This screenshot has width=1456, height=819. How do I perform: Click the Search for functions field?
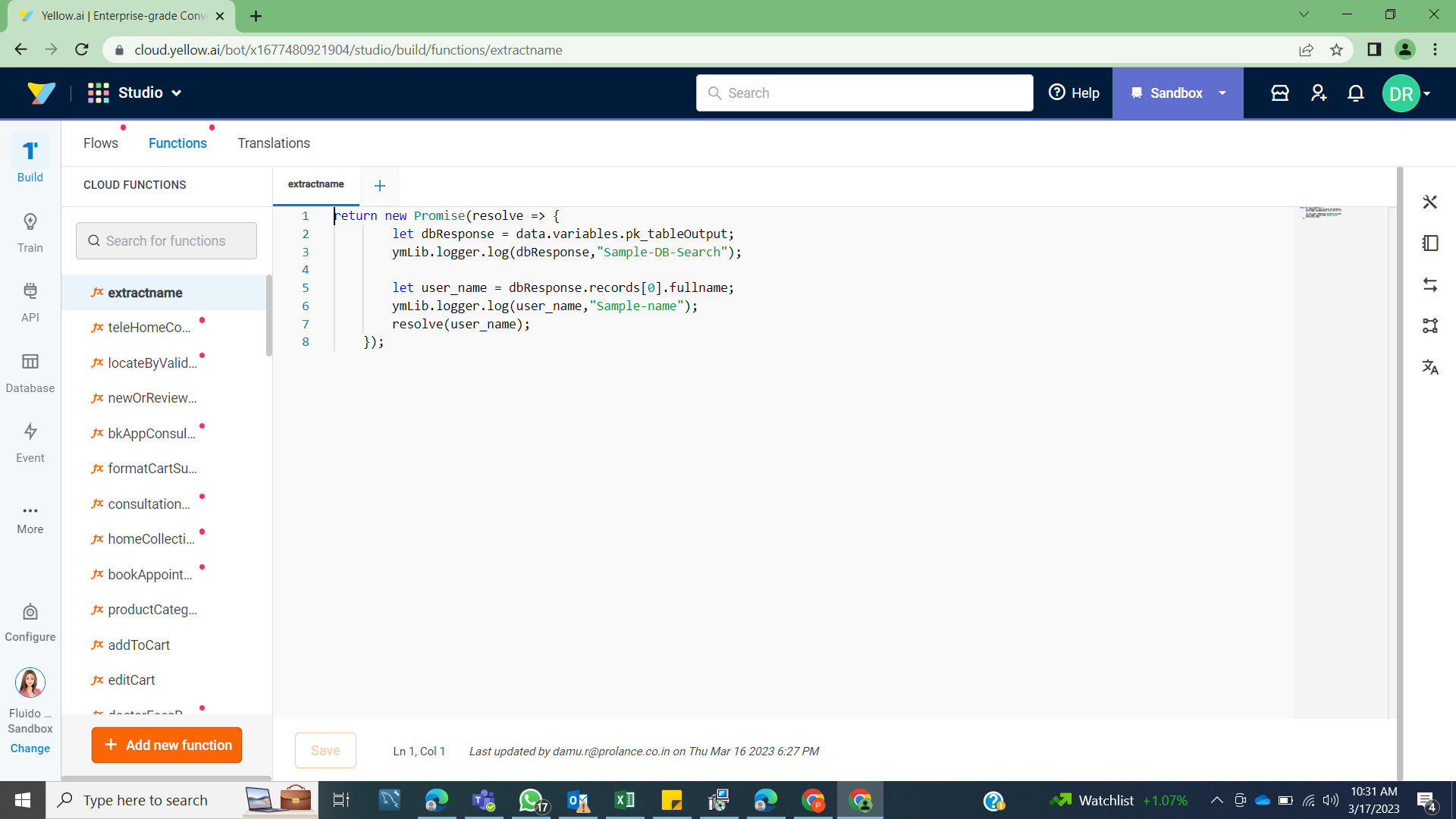166,240
